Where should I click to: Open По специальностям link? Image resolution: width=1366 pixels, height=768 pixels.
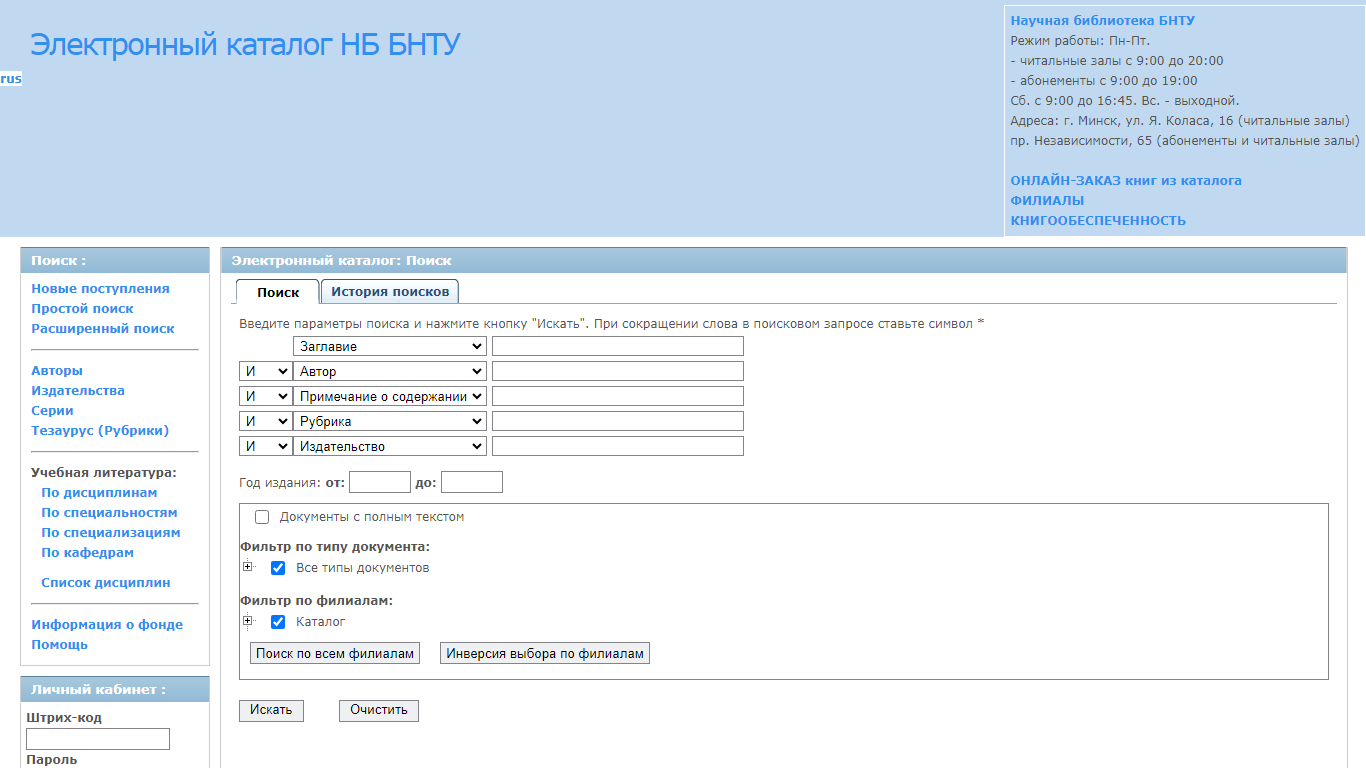pos(109,513)
